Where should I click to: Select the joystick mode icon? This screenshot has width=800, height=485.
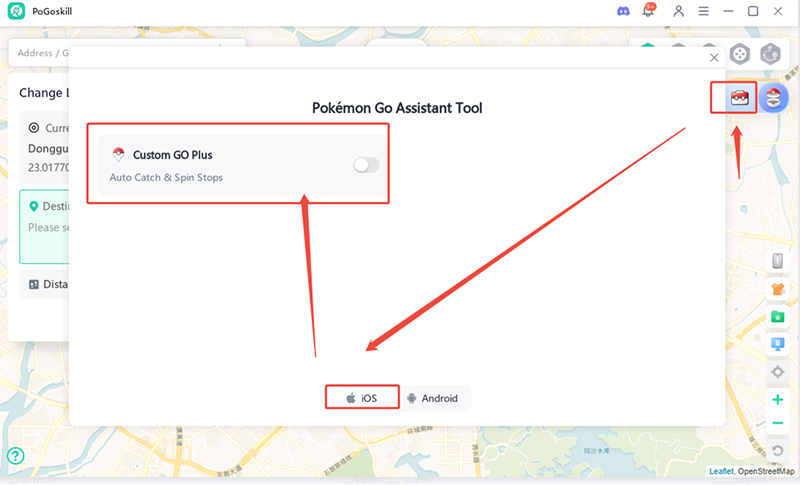tap(739, 54)
